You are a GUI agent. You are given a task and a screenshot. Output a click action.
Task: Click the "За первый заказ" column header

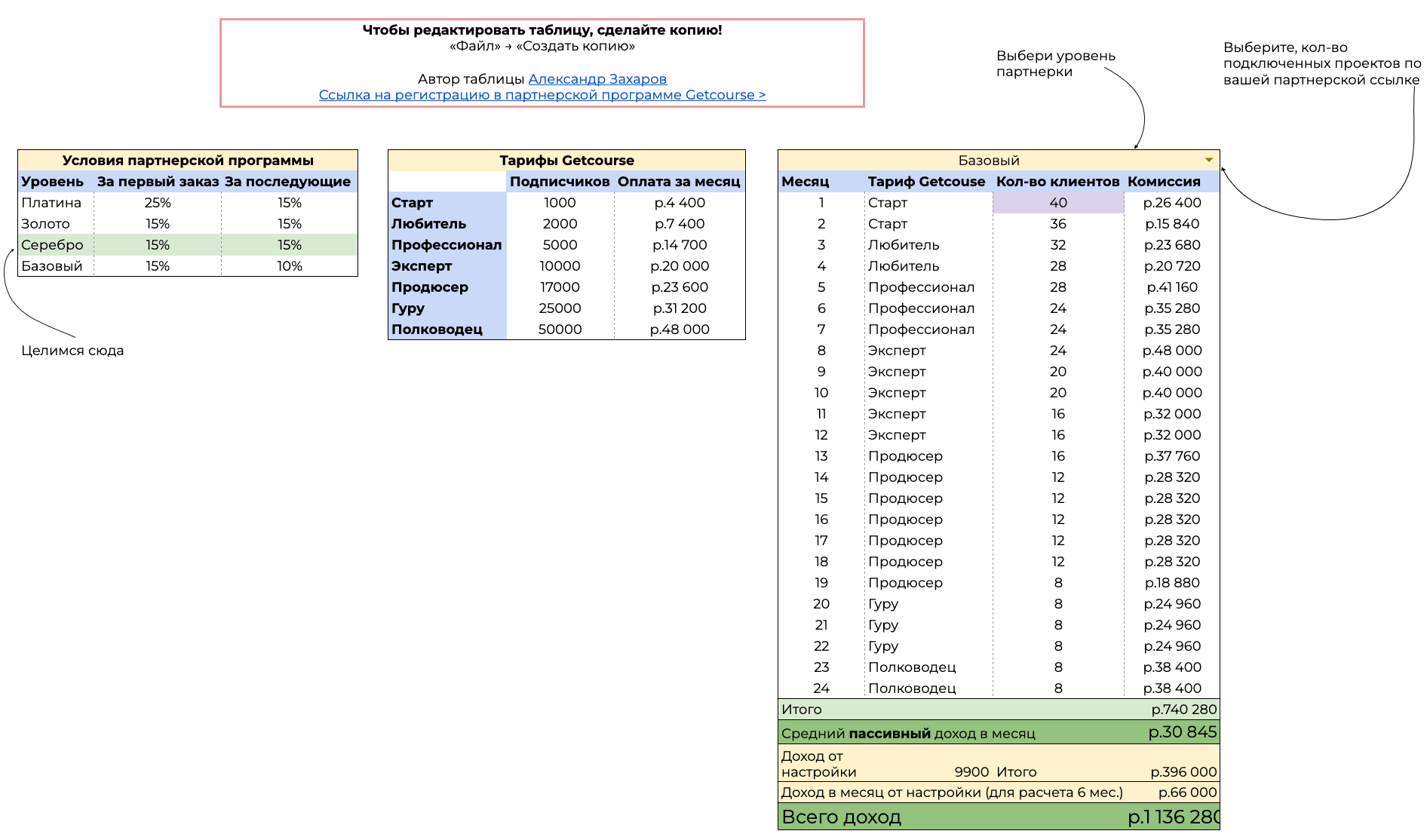point(158,182)
